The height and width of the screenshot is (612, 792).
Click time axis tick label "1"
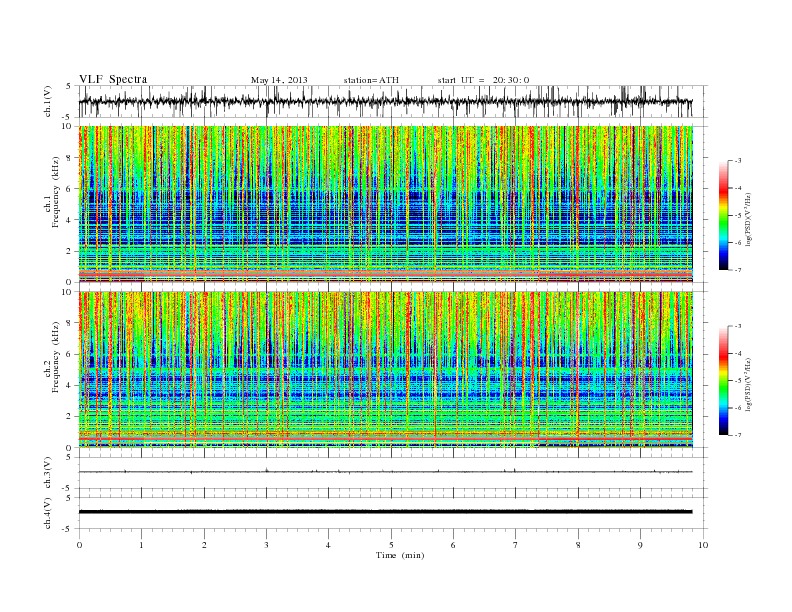click(141, 545)
